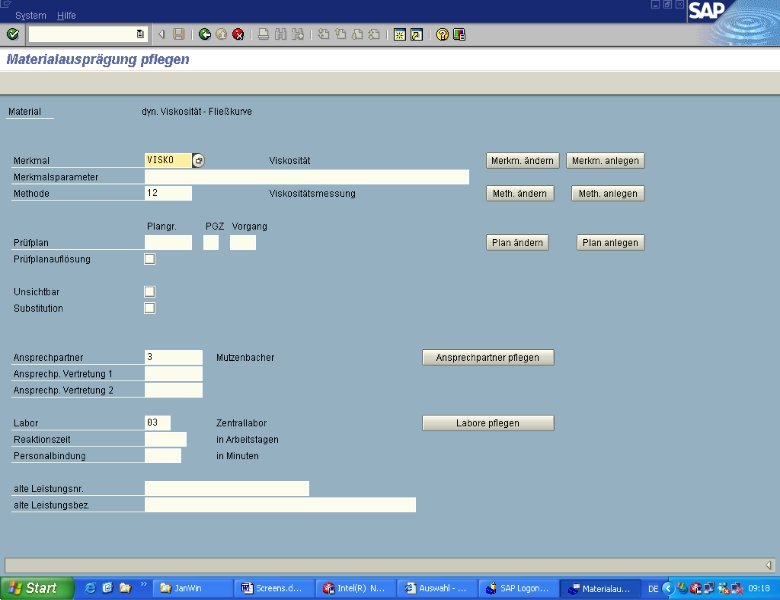Click the First Page icon

[x=323, y=34]
